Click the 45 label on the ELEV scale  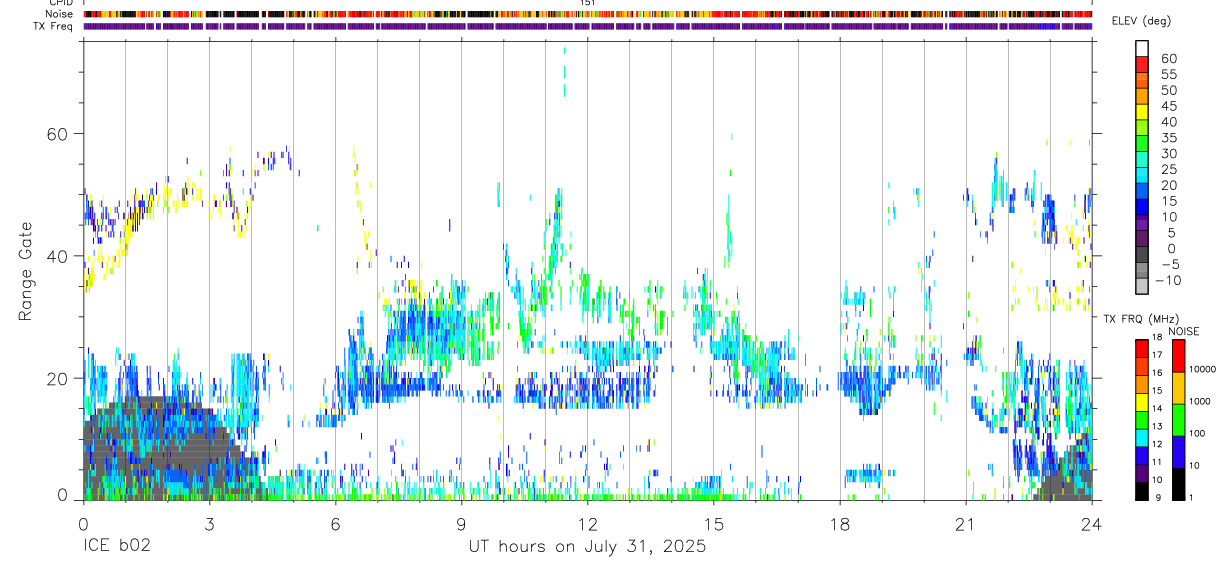[1168, 105]
